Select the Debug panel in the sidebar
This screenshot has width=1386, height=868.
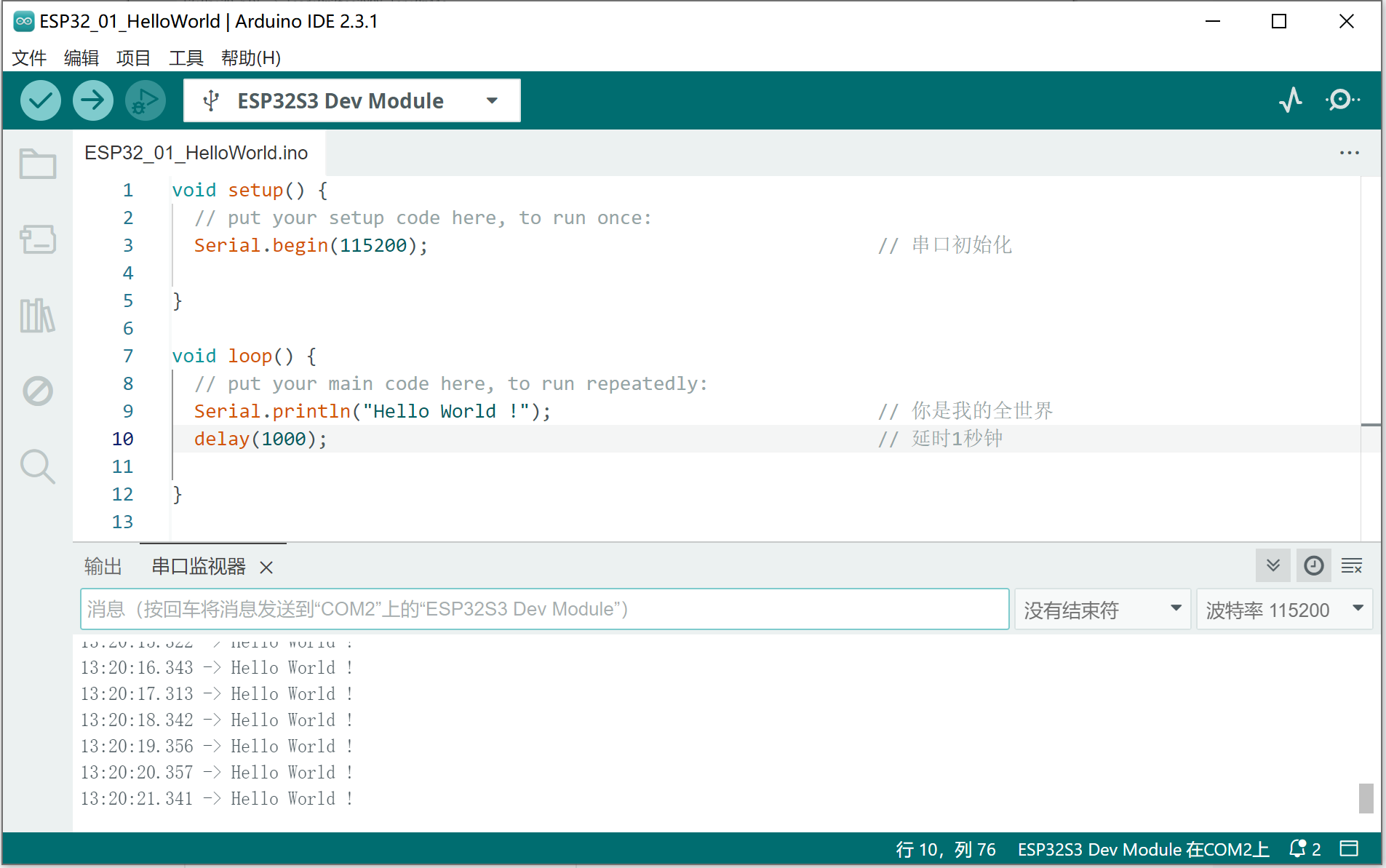(37, 391)
